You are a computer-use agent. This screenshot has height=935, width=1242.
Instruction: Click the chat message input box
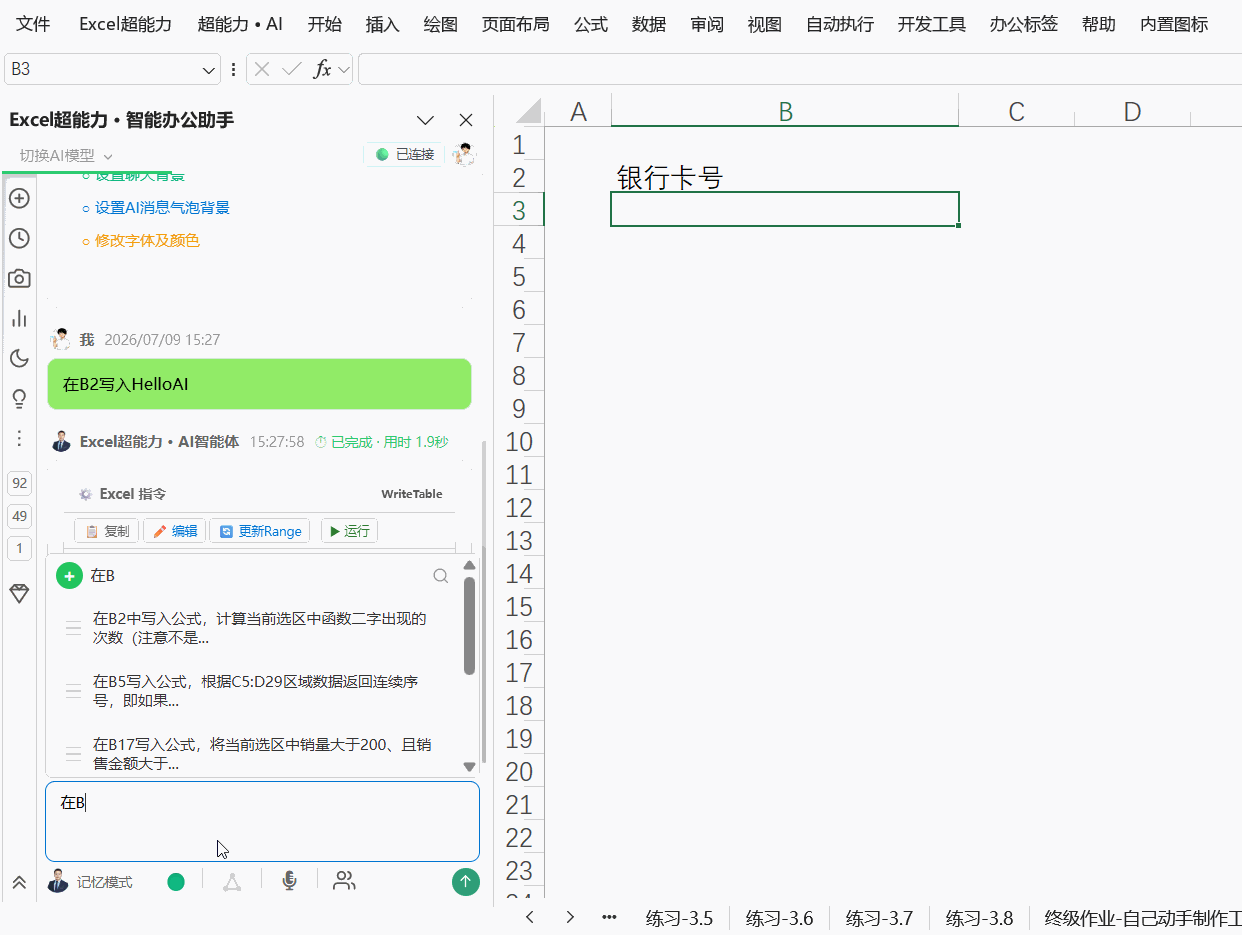(x=262, y=821)
